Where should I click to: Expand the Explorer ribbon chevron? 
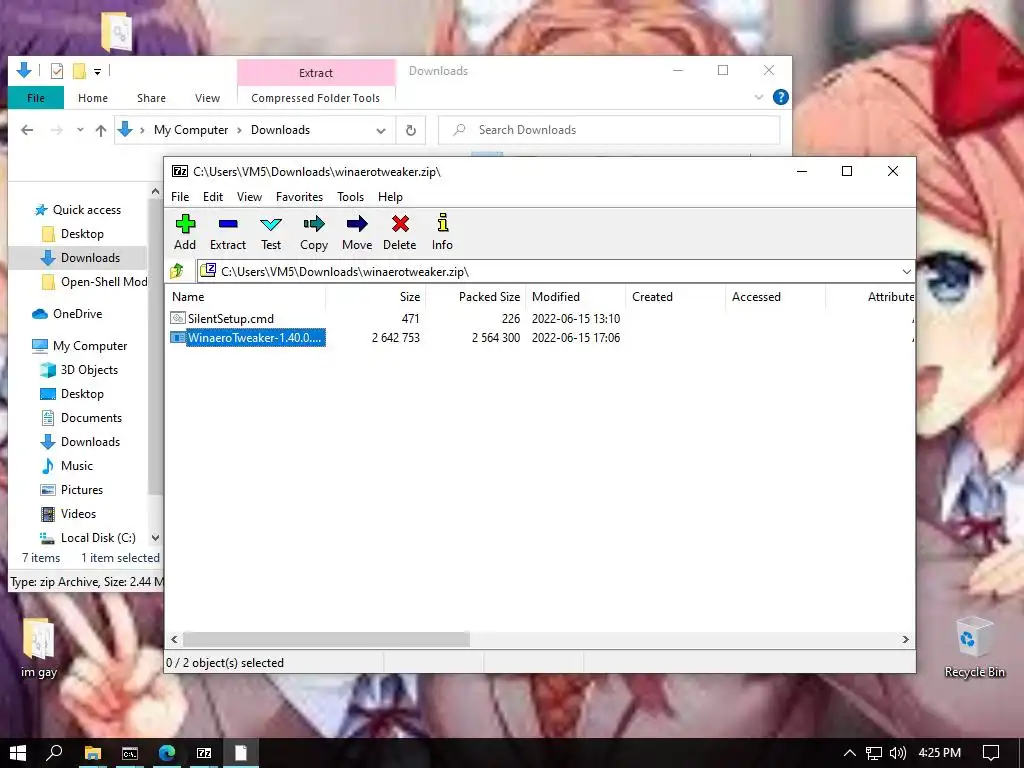[x=759, y=97]
